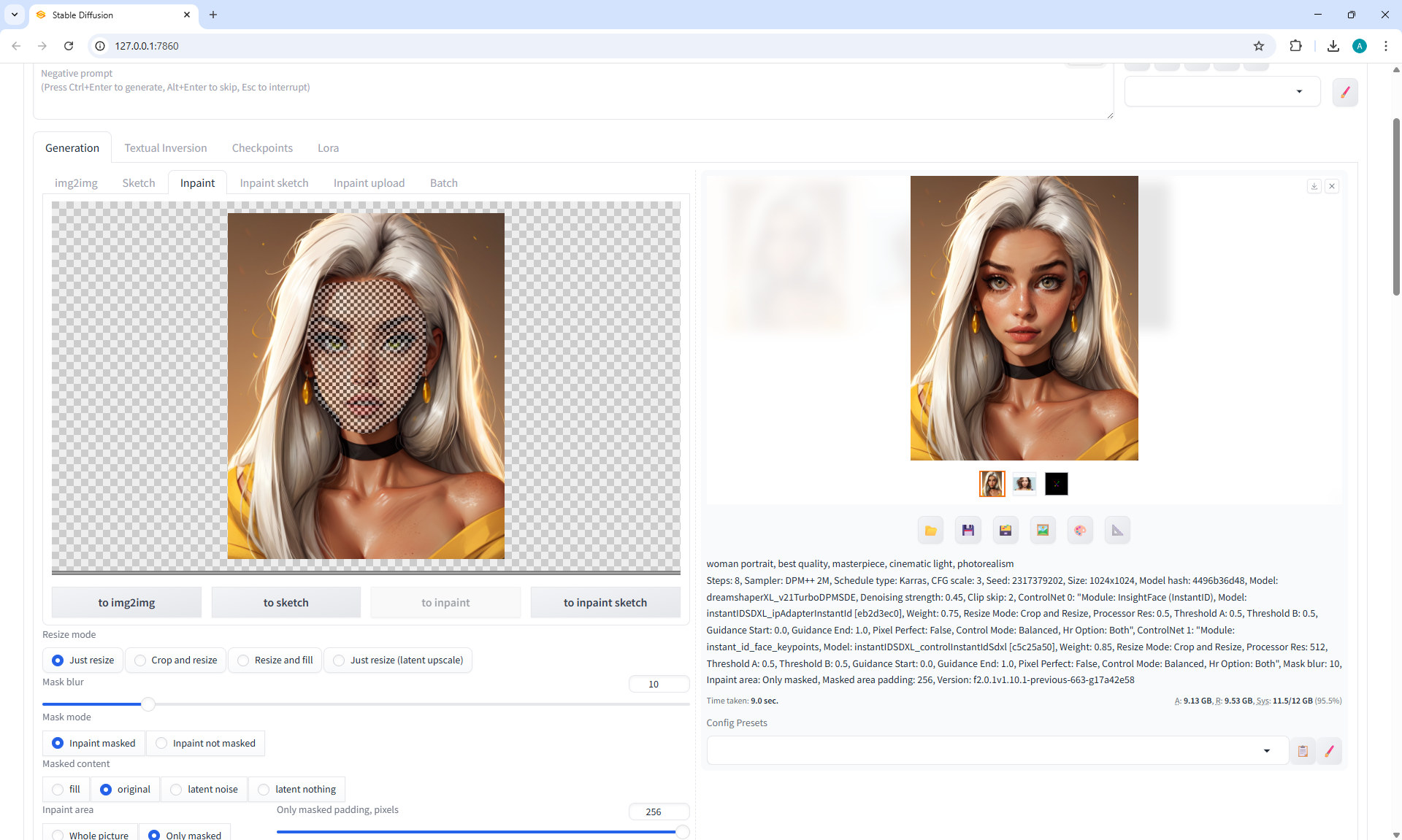Click the to inpaint sketch button

[605, 603]
